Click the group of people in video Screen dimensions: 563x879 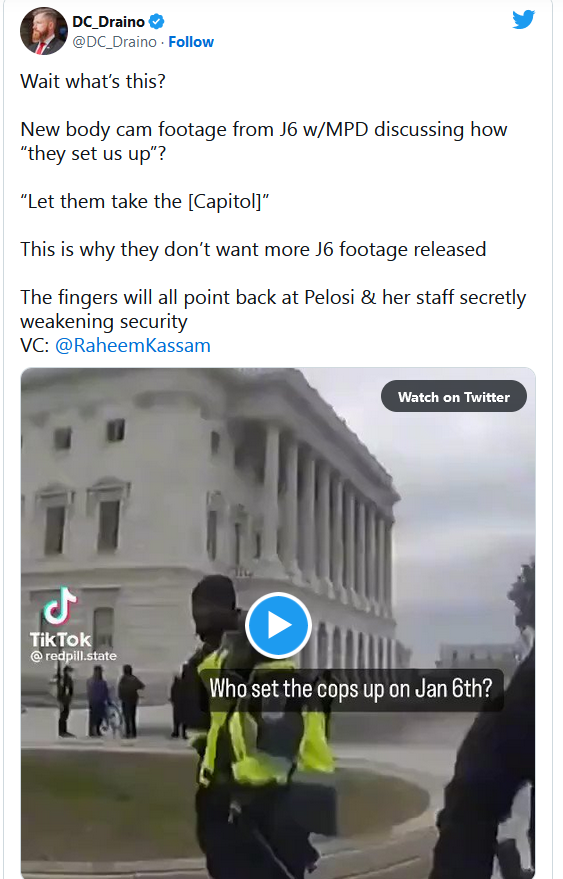pos(101,701)
